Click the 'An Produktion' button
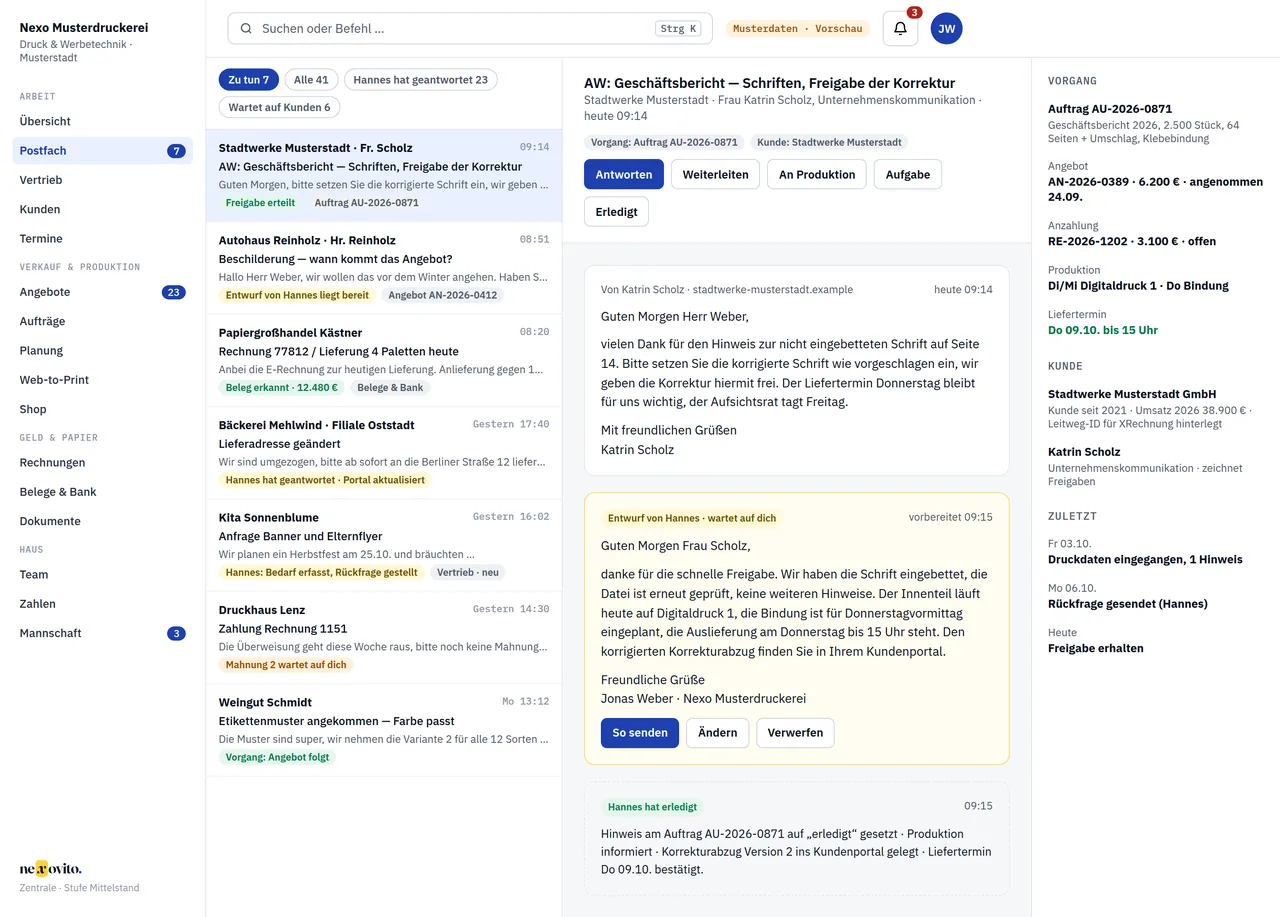 tap(817, 174)
